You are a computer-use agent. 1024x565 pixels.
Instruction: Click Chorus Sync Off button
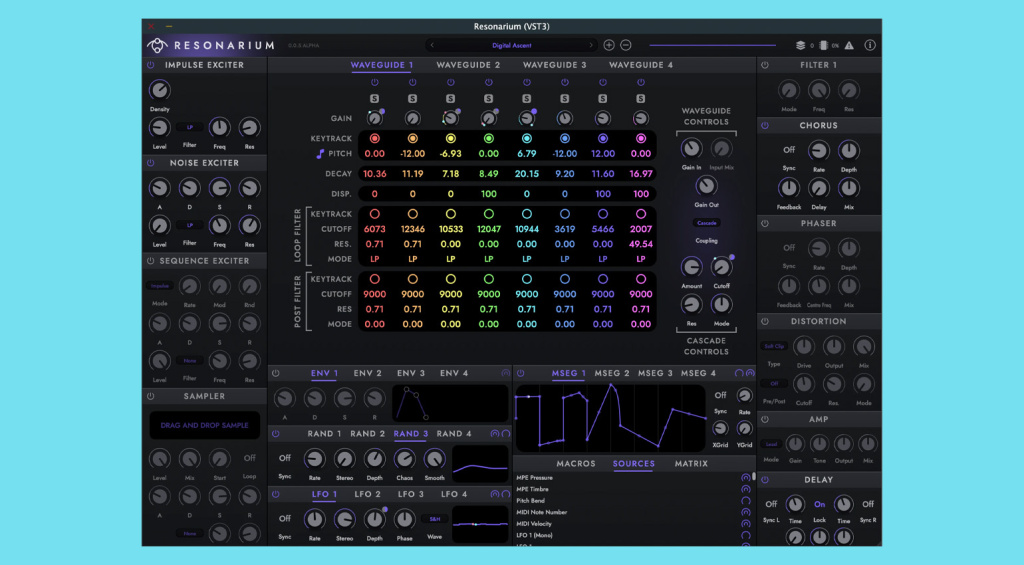[789, 150]
